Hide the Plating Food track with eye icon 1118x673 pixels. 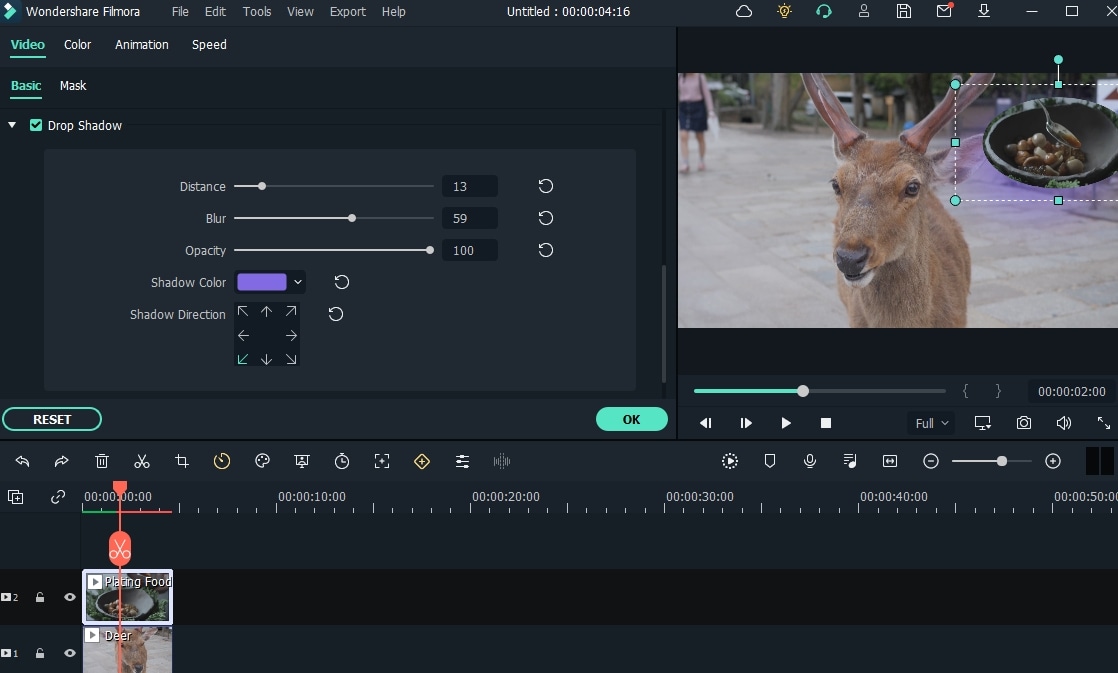coord(70,597)
